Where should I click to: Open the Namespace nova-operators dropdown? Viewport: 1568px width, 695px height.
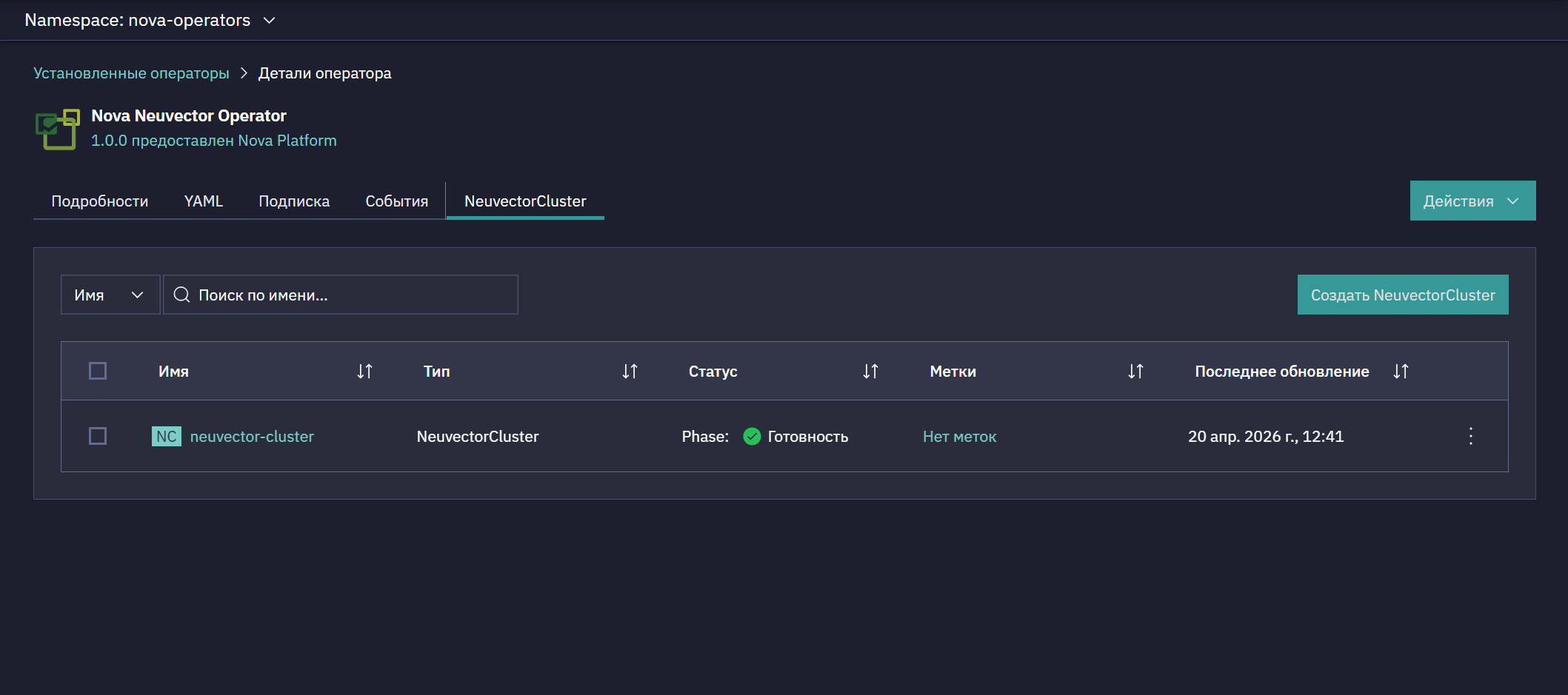[150, 20]
